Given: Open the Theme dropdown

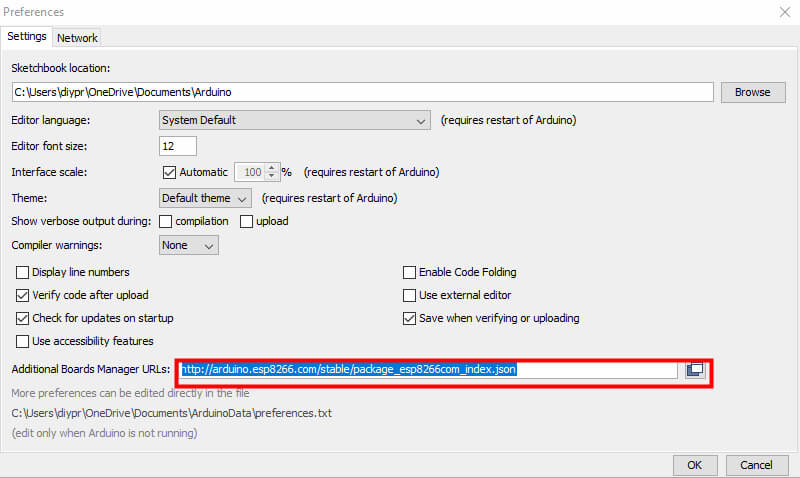Looking at the screenshot, I should pyautogui.click(x=205, y=198).
